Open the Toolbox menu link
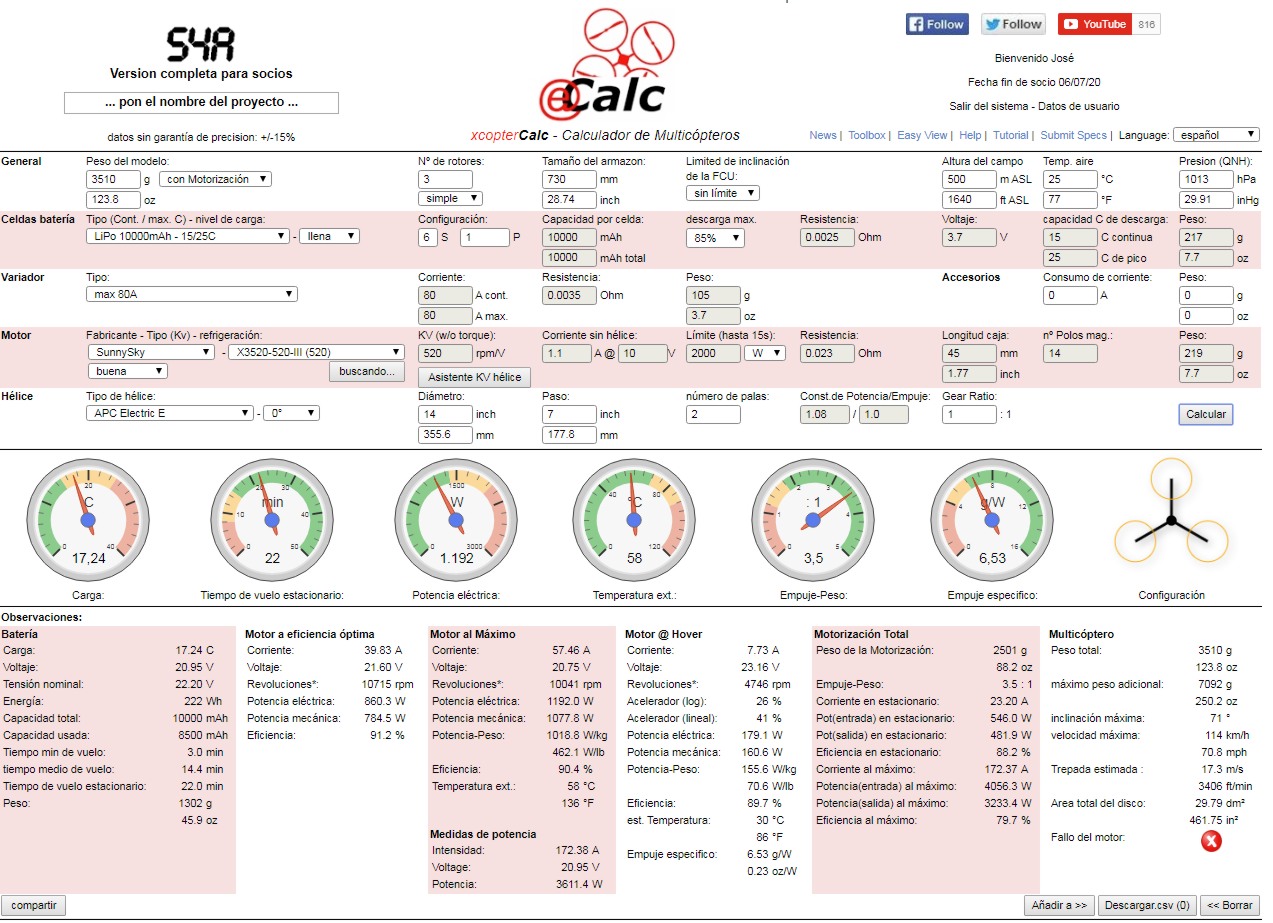The width and height of the screenshot is (1273, 923). coord(867,135)
